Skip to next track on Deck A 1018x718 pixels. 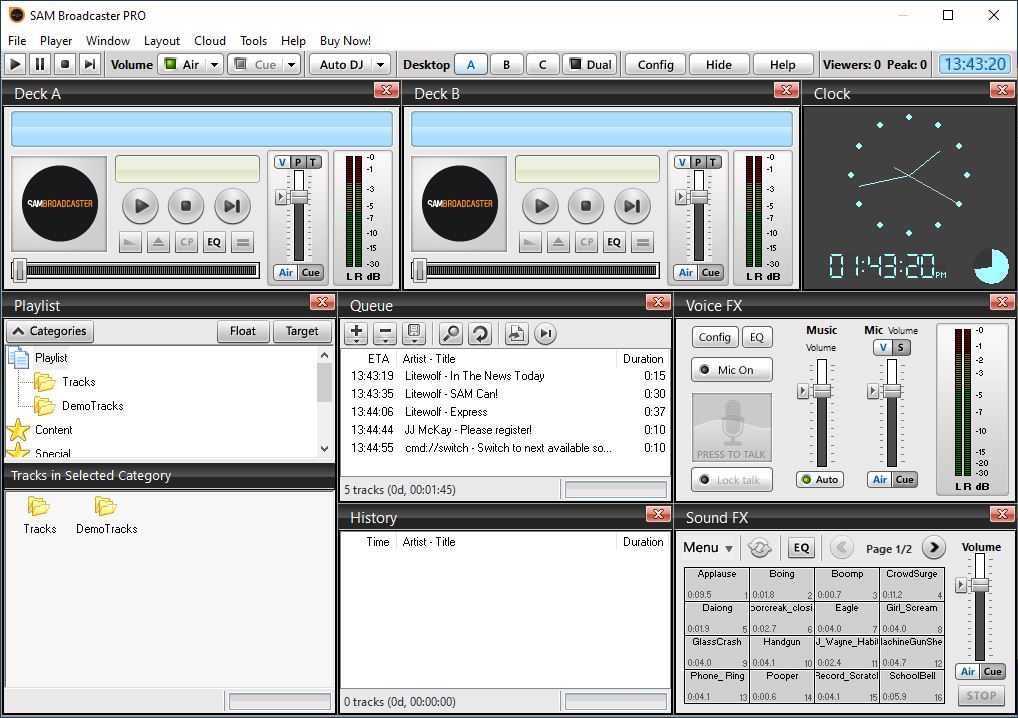(232, 206)
